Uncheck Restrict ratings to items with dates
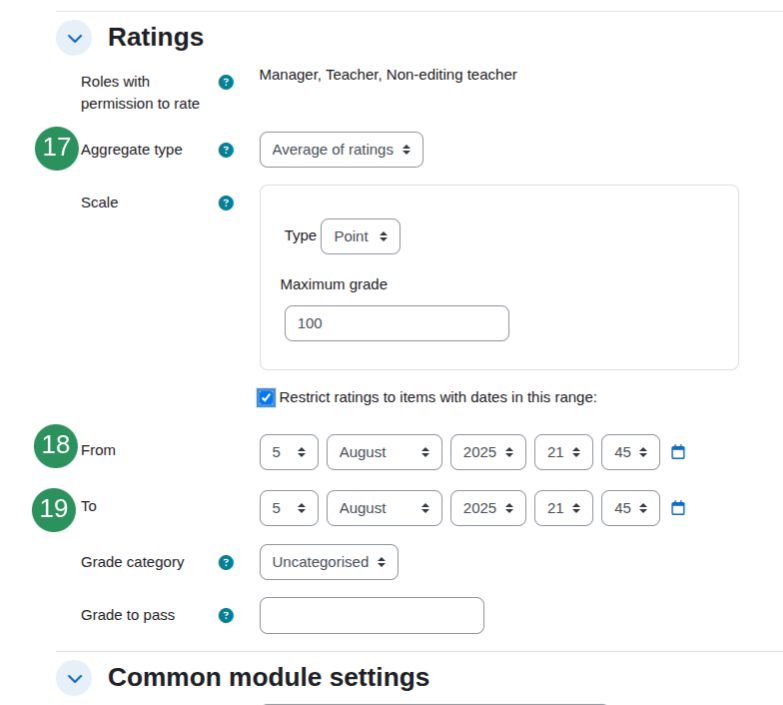Viewport: 783px width, 705px height. coord(266,398)
